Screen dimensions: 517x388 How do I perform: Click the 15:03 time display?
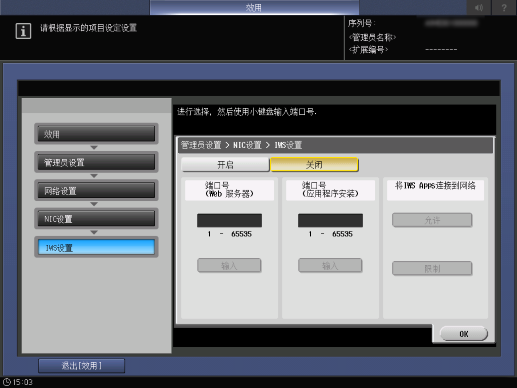[x=23, y=382]
